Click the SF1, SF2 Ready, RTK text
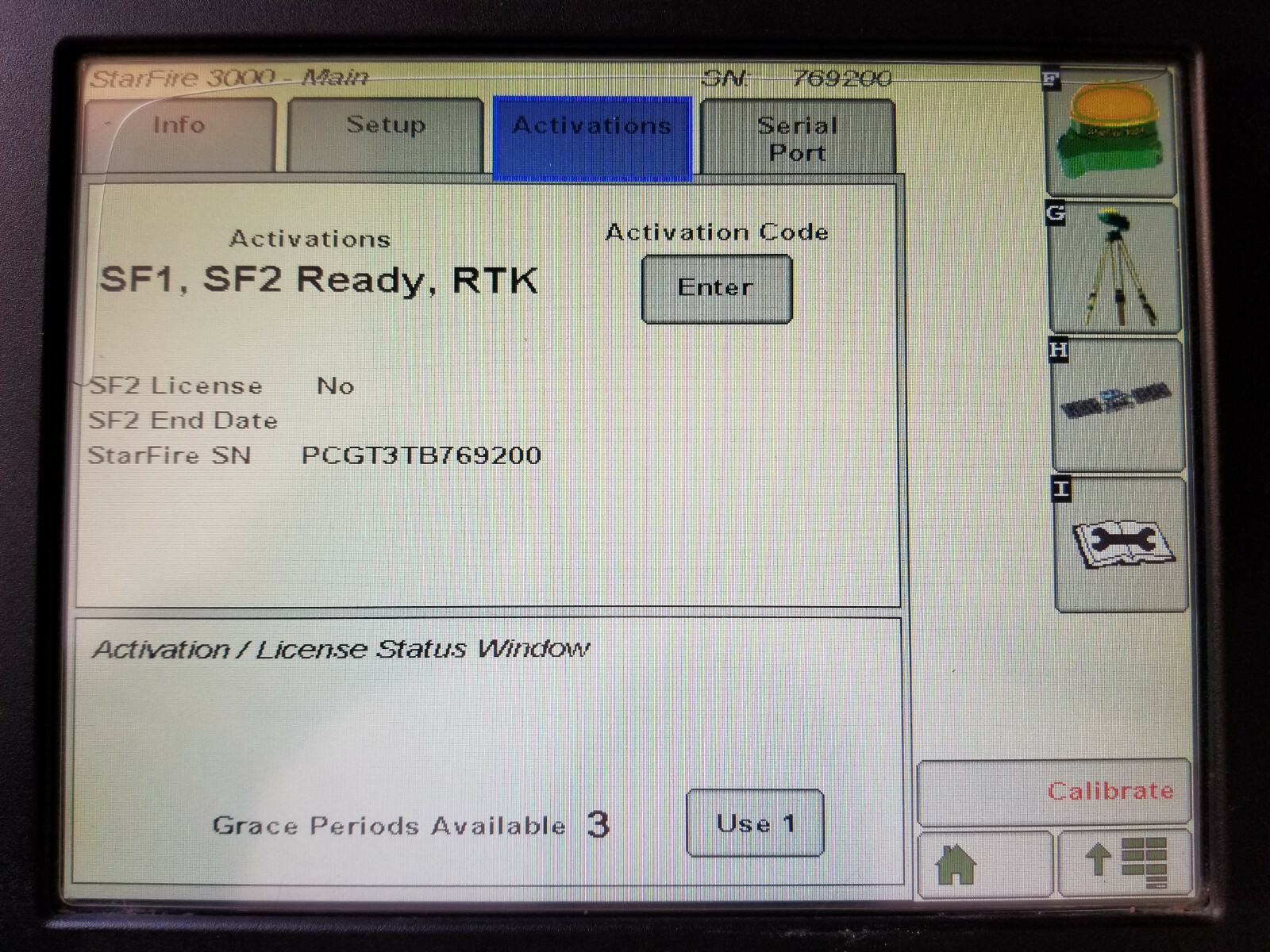This screenshot has height=952, width=1270. click(x=319, y=280)
